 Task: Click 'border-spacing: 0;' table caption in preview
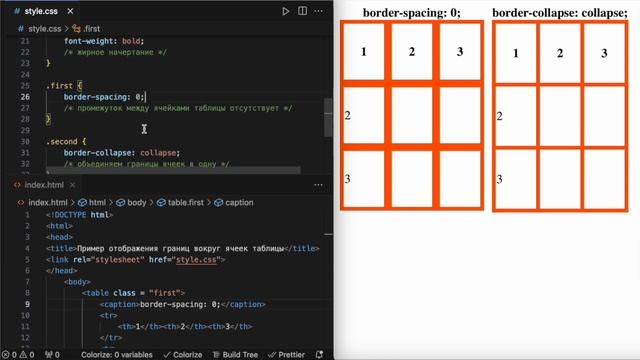pyautogui.click(x=411, y=13)
